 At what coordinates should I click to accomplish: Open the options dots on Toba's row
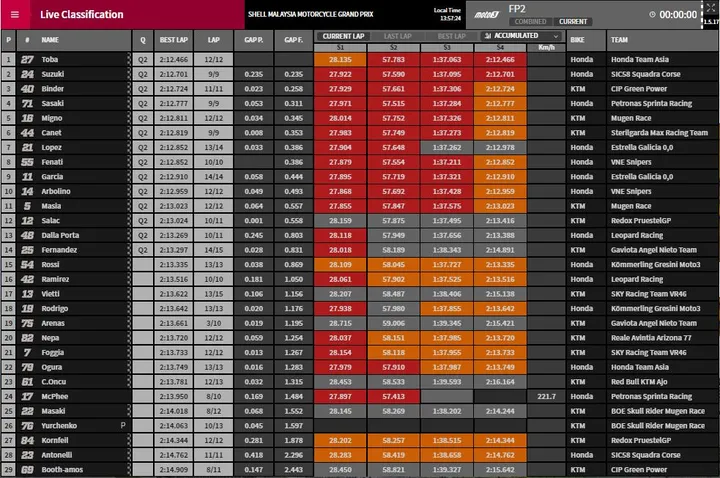point(129,59)
